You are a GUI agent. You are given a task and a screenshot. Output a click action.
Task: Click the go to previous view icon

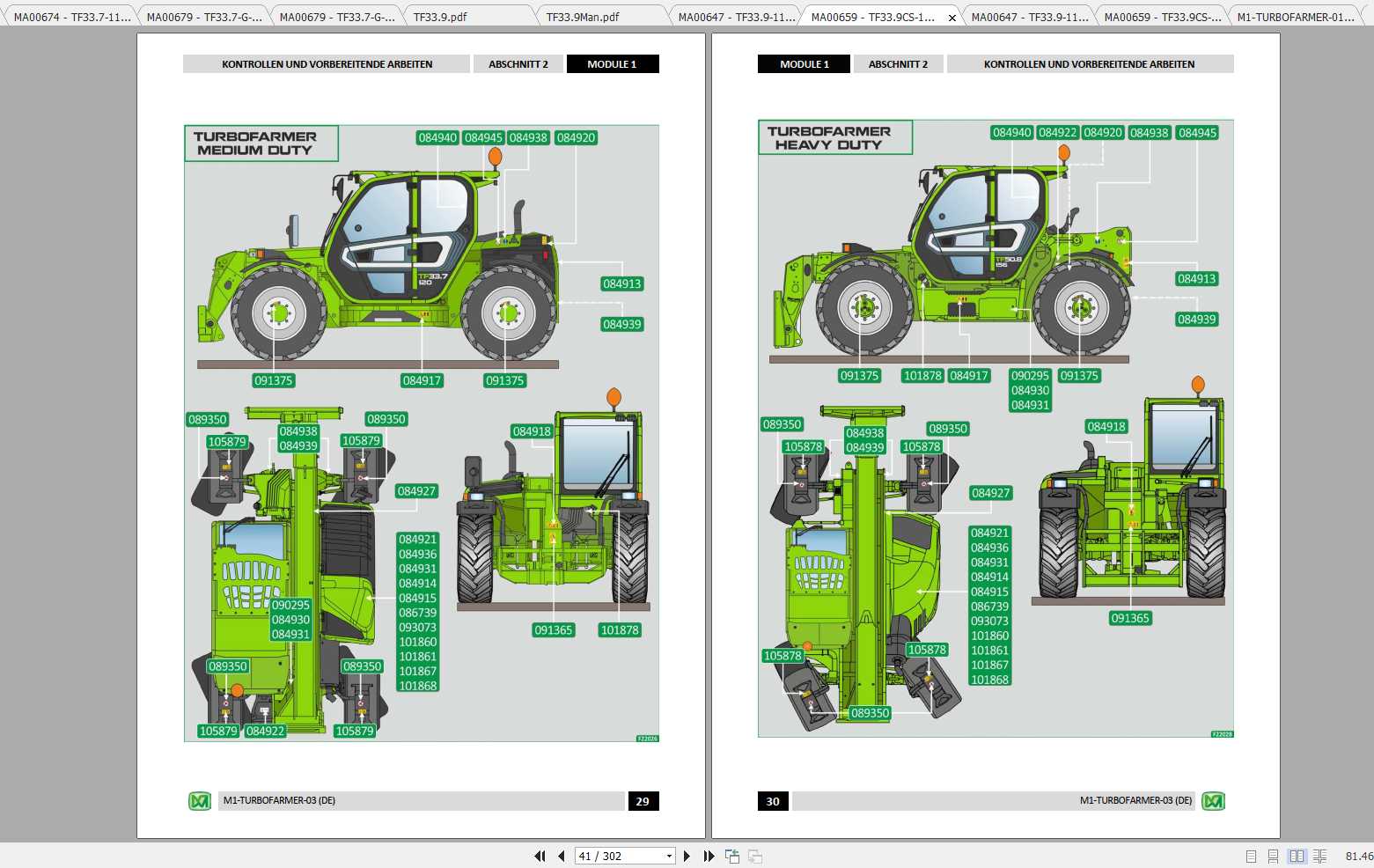(x=731, y=856)
